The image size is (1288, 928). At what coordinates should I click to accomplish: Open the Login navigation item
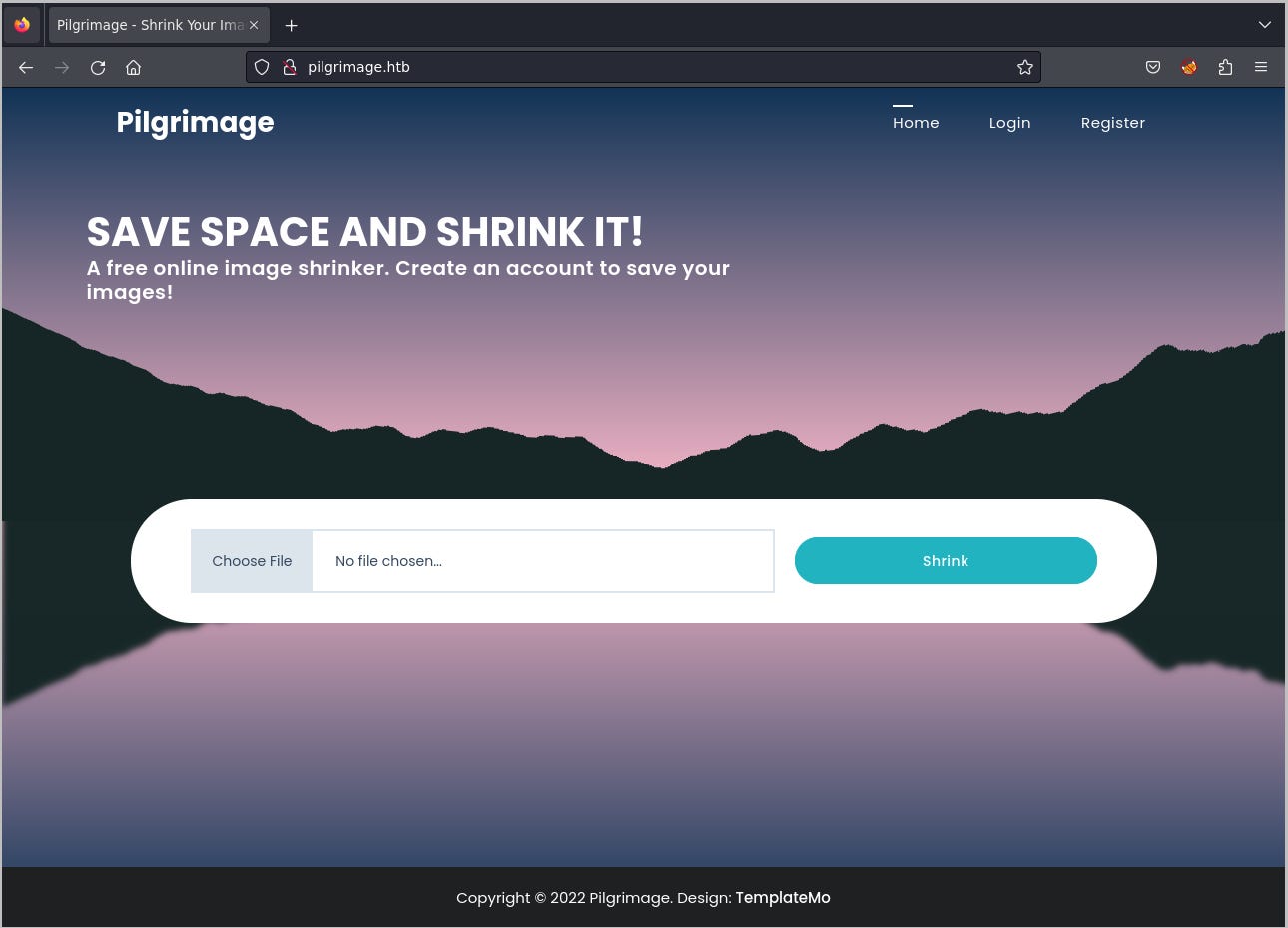click(1009, 122)
